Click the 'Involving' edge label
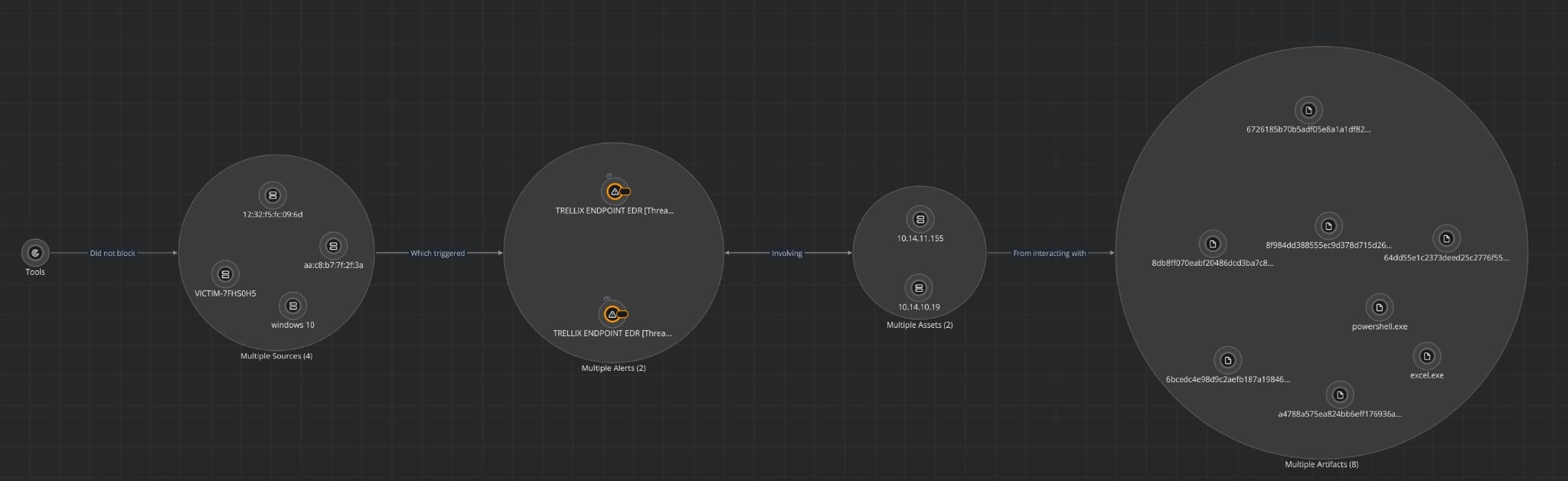Image resolution: width=1568 pixels, height=481 pixels. pyautogui.click(x=787, y=254)
